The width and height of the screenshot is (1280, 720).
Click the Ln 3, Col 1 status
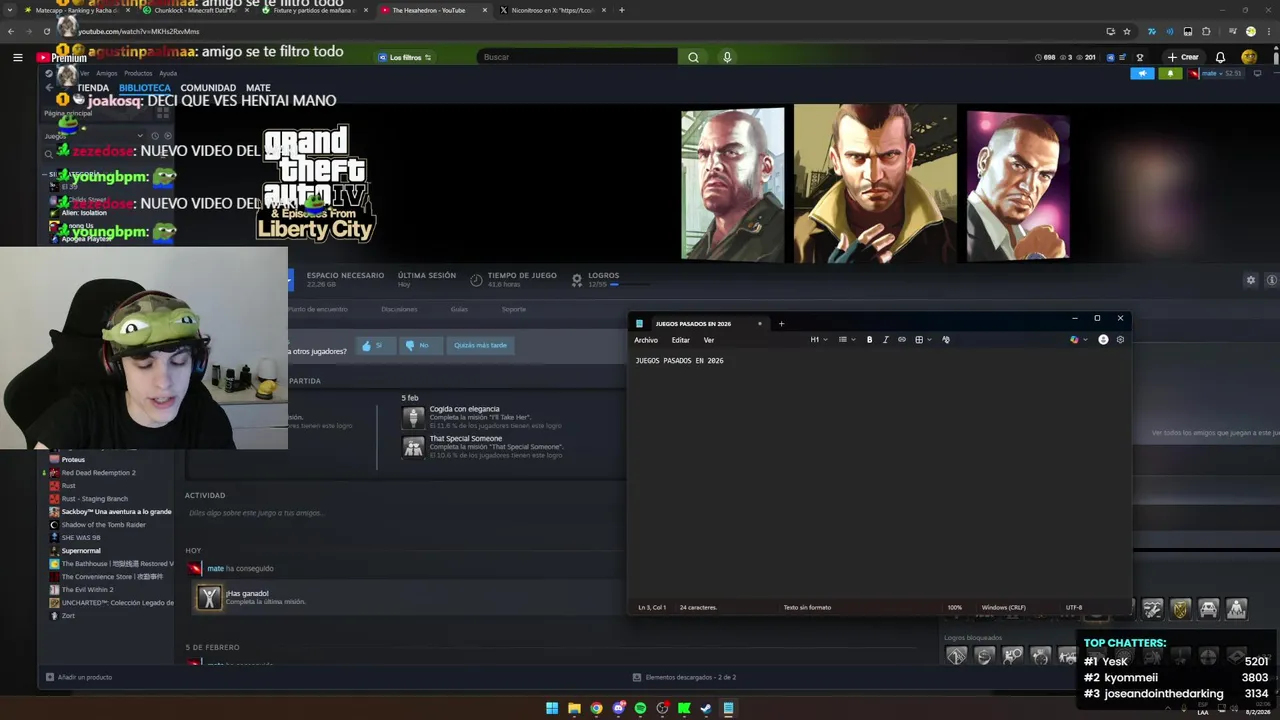pos(652,607)
